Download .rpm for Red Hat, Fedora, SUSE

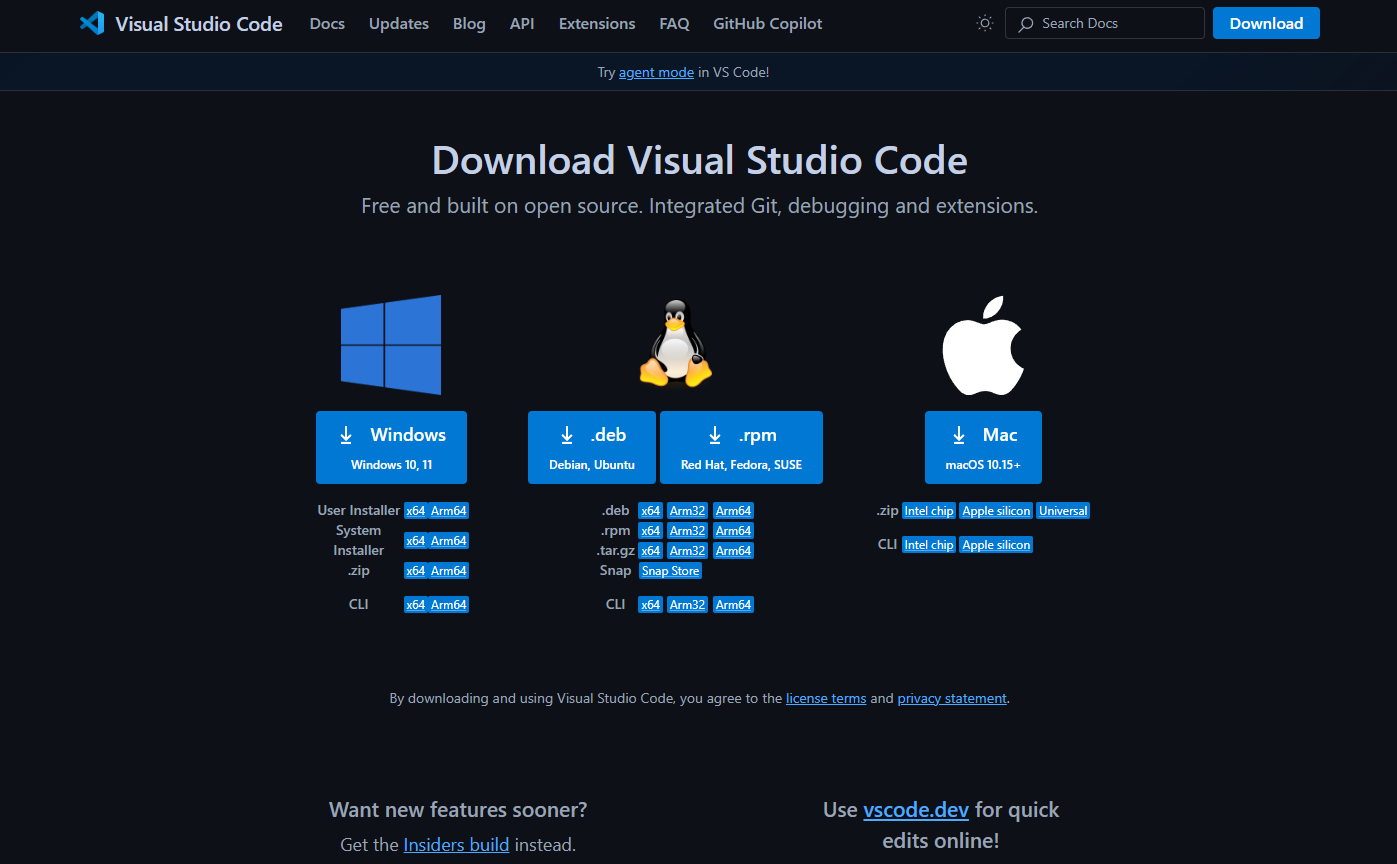coord(741,447)
